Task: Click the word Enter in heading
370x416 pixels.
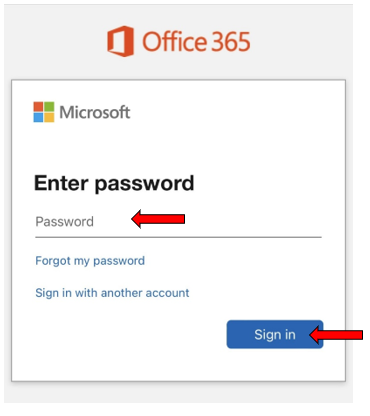Action: 61,183
